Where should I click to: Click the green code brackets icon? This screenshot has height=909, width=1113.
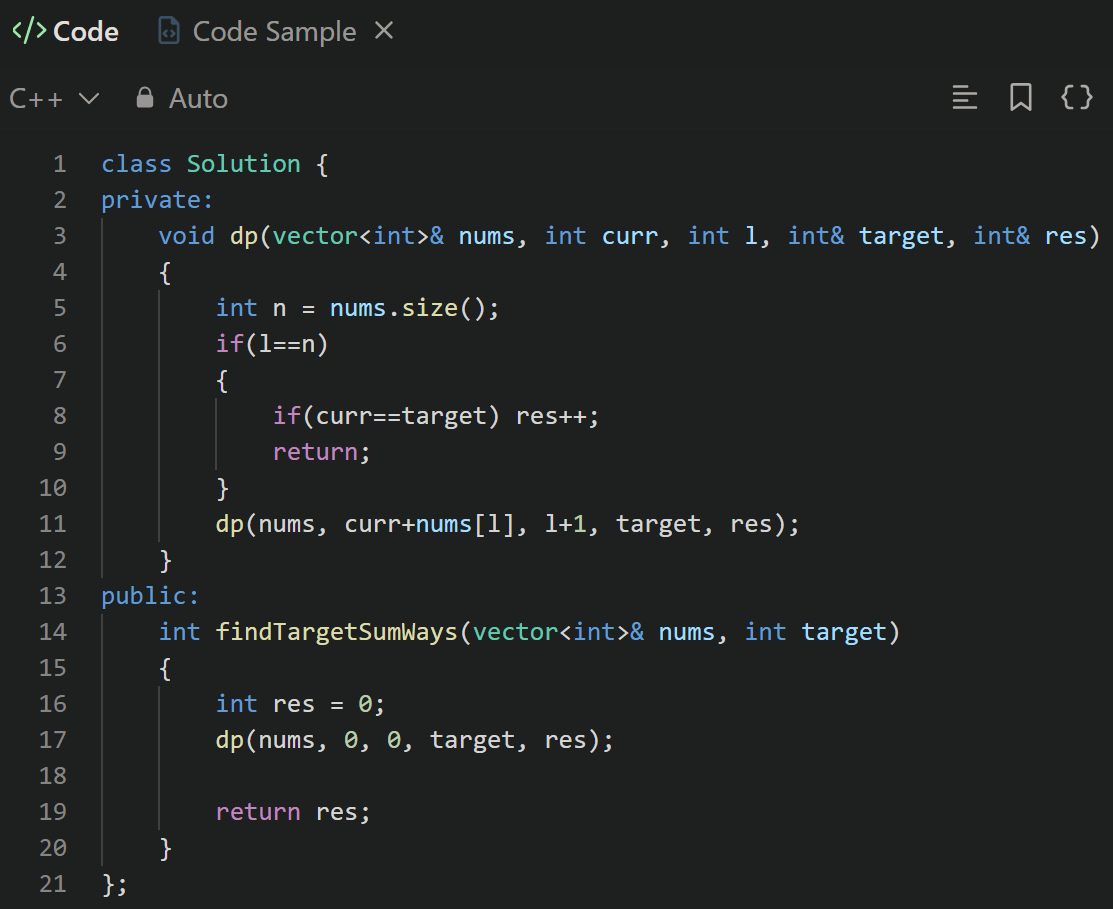click(28, 31)
